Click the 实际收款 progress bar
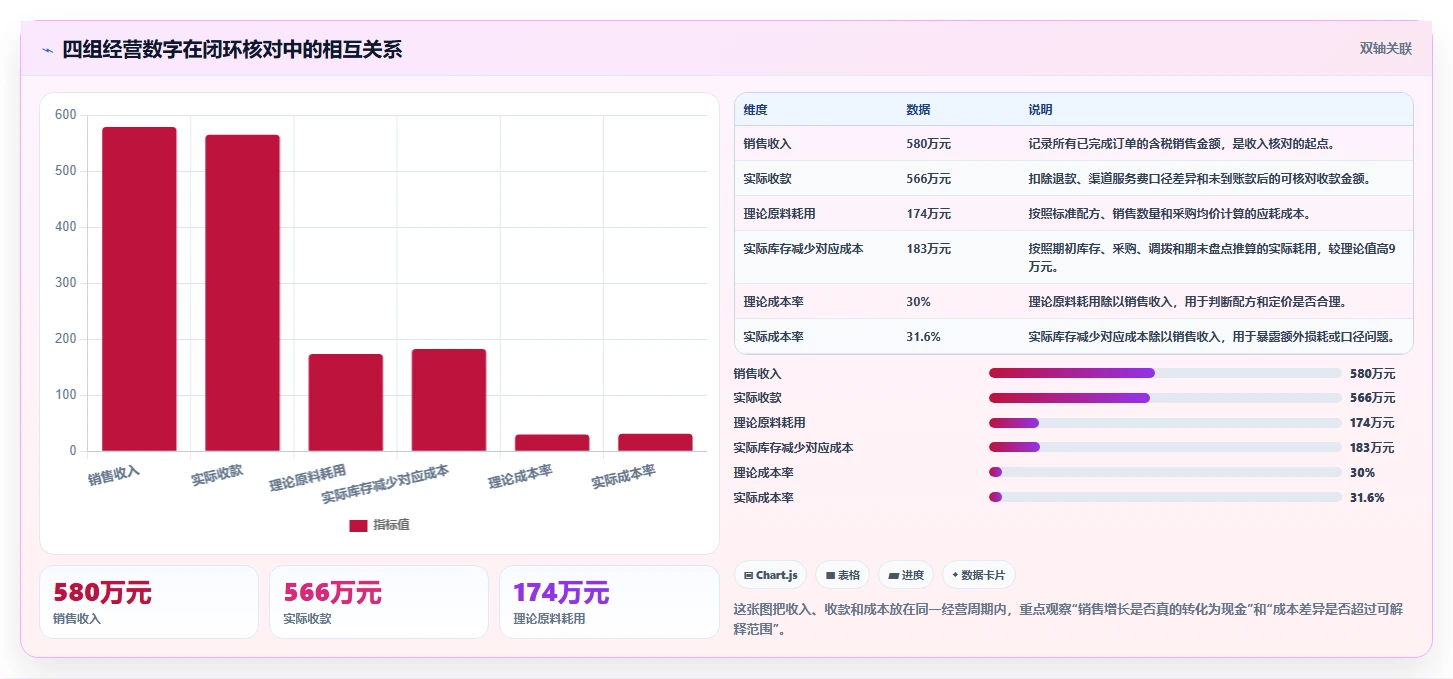This screenshot has width=1453, height=679. click(x=1165, y=398)
